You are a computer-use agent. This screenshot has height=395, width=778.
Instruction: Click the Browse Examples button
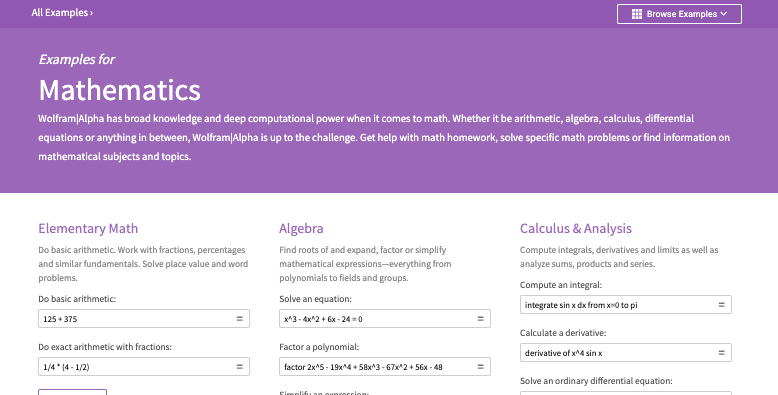tap(679, 14)
